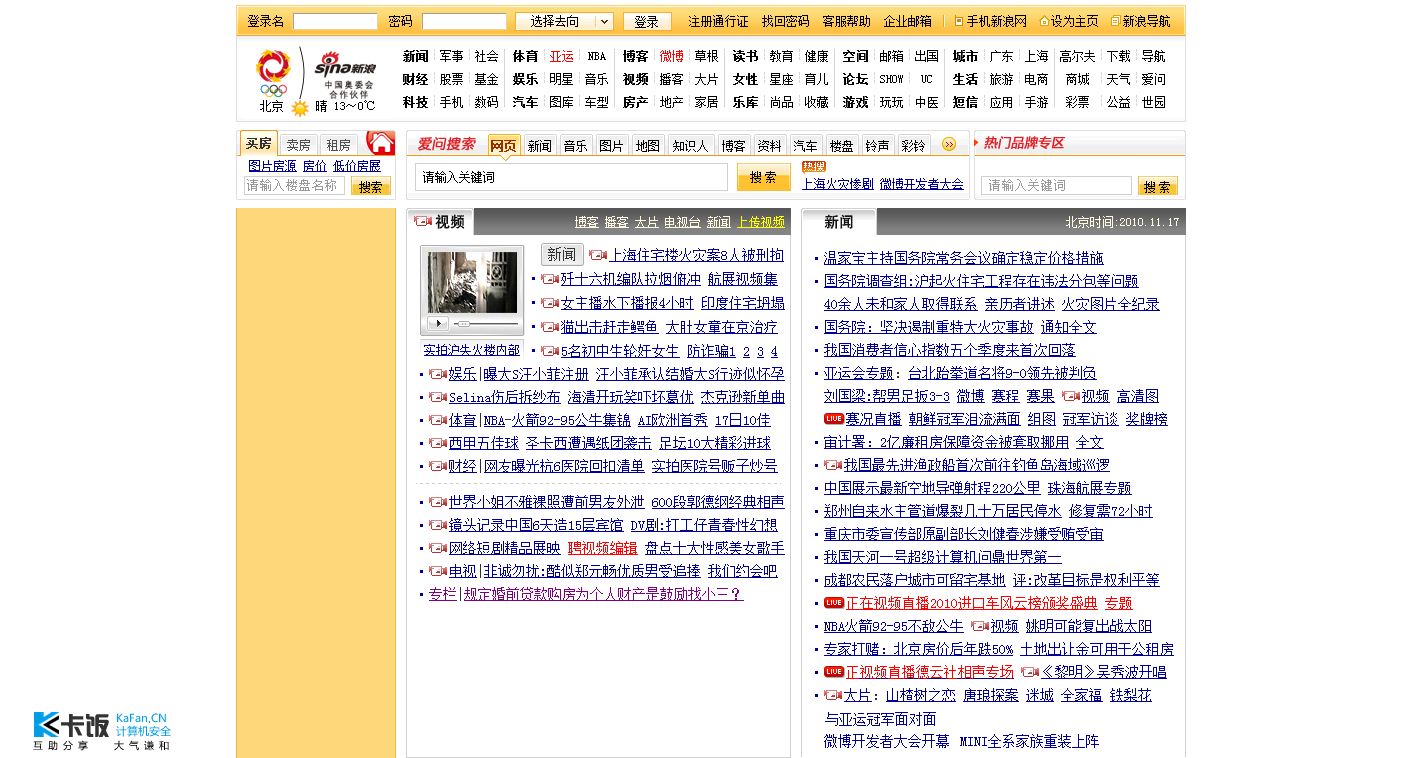Select the 铃声 search tab
1423x758 pixels.
tap(877, 146)
